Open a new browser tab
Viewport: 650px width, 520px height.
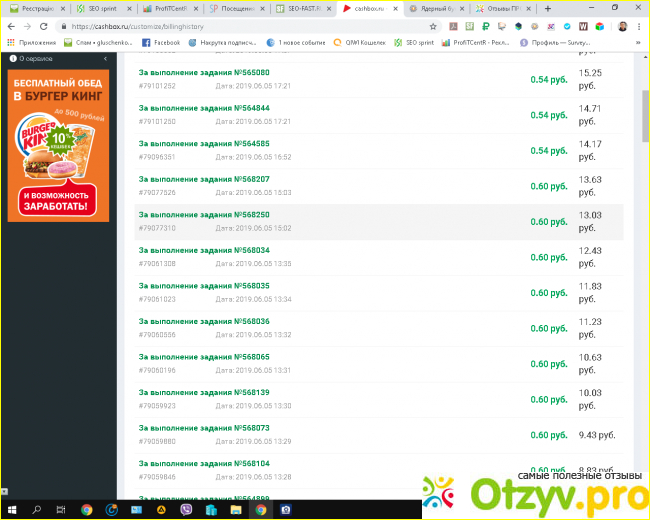point(547,8)
